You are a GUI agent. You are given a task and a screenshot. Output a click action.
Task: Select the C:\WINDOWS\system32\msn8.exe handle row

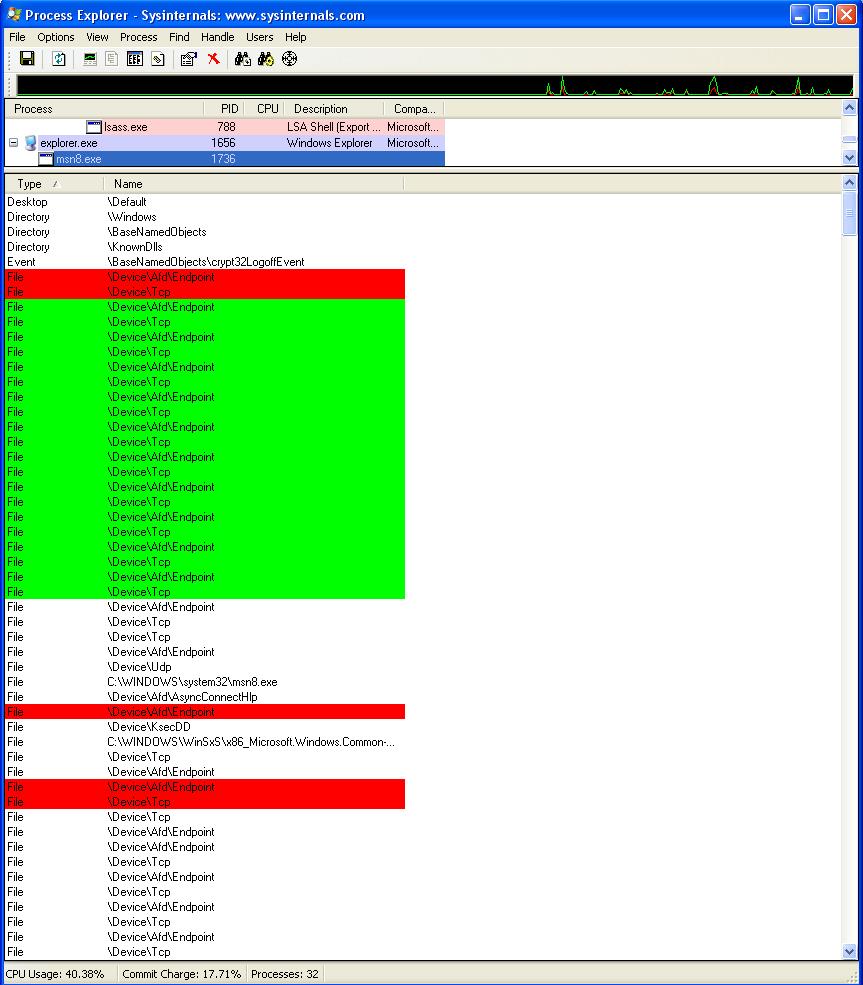(205, 682)
